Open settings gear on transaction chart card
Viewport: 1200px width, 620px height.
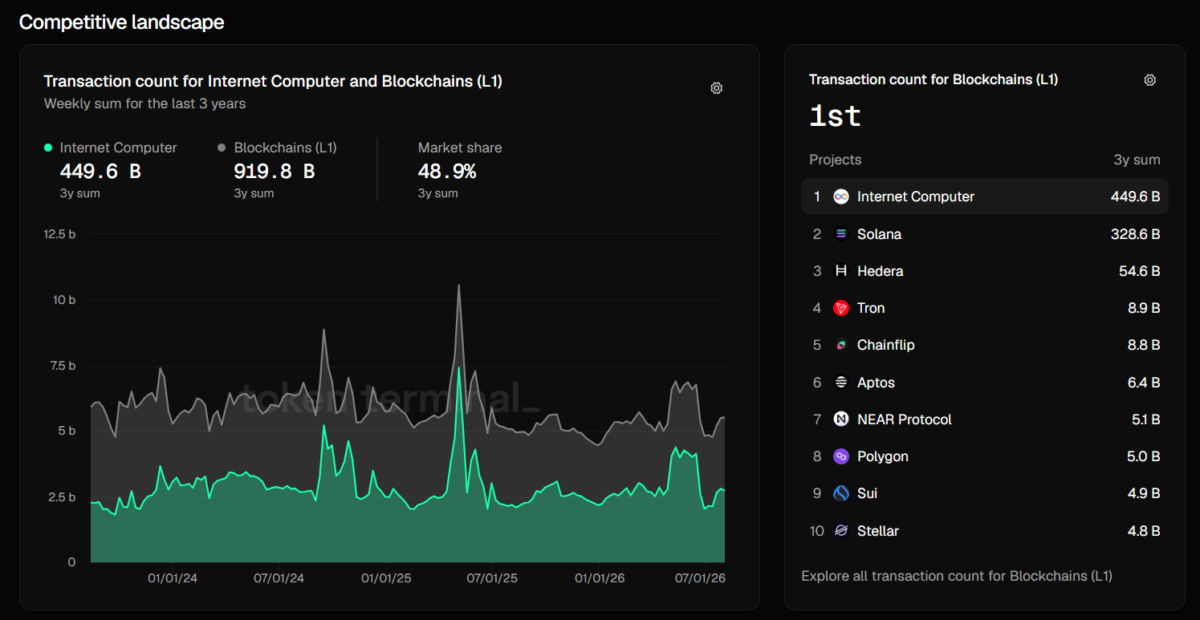[x=716, y=88]
